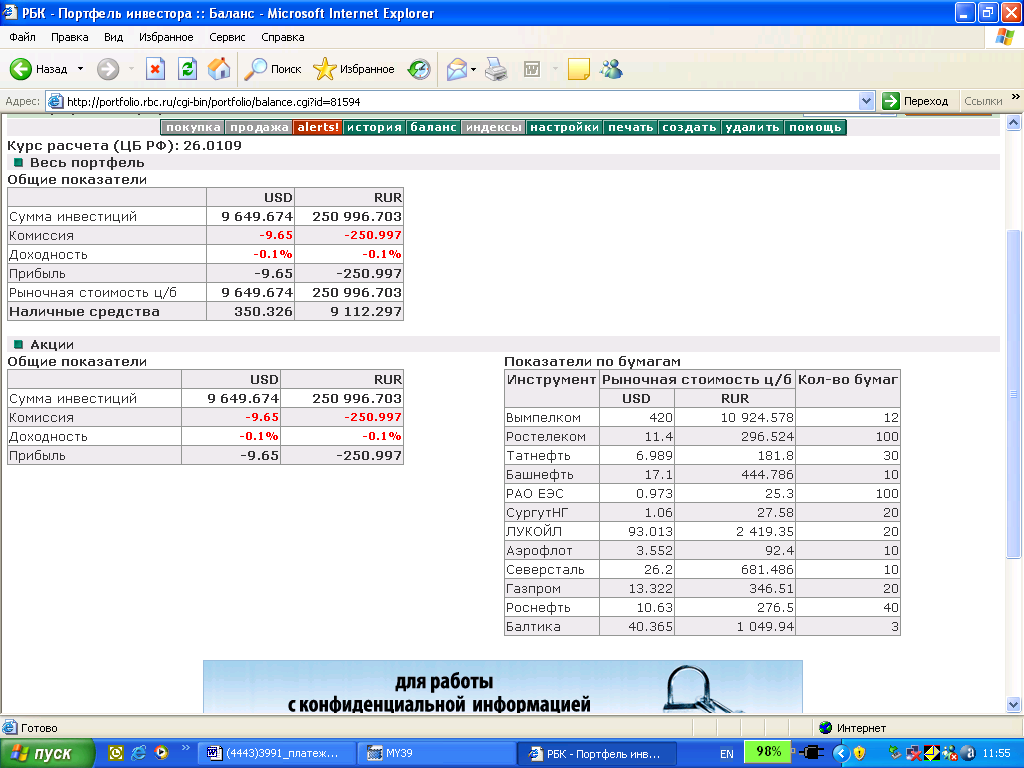The width and height of the screenshot is (1024, 768).
Task: Click EN language indicator in taskbar
Action: [726, 754]
